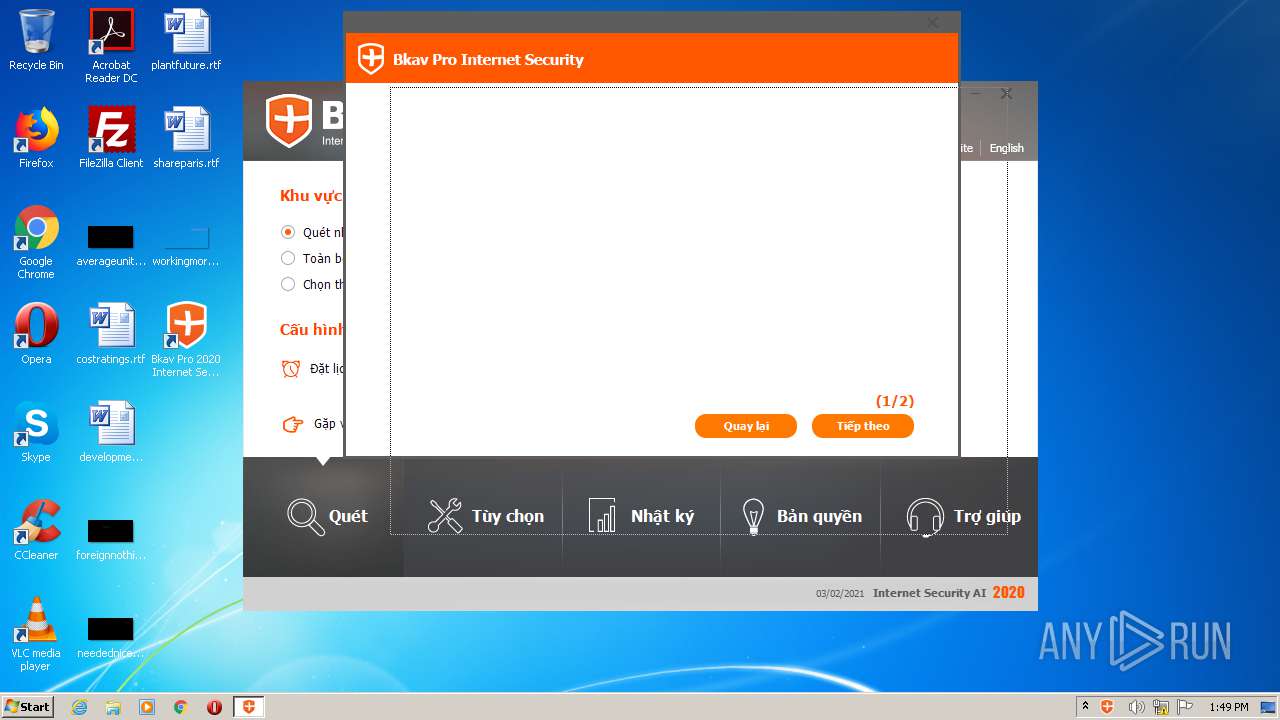Click the Action Center flag icon
Image resolution: width=1280 pixels, height=720 pixels.
point(1184,707)
